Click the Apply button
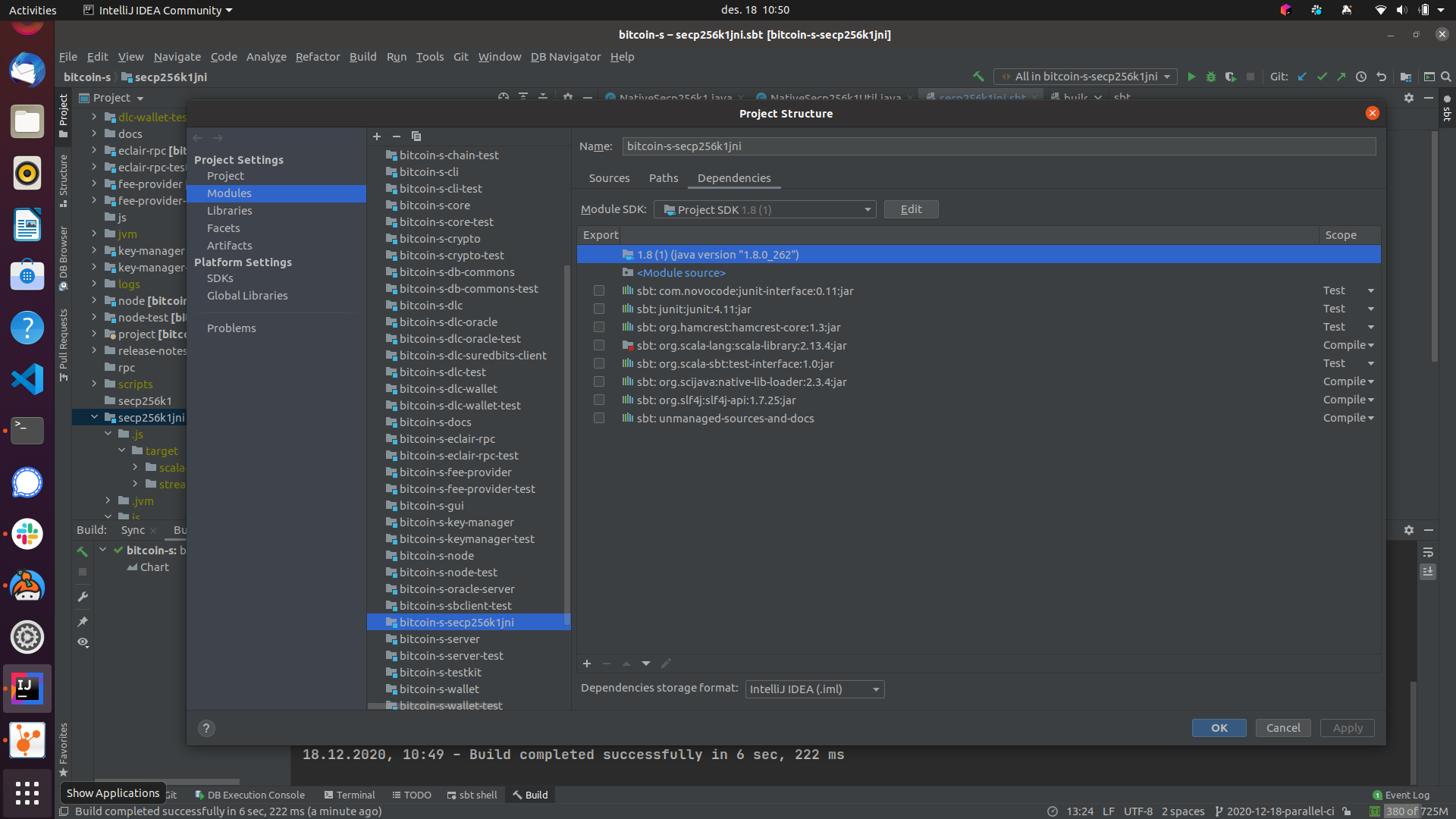Viewport: 1456px width, 819px height. (x=1346, y=728)
